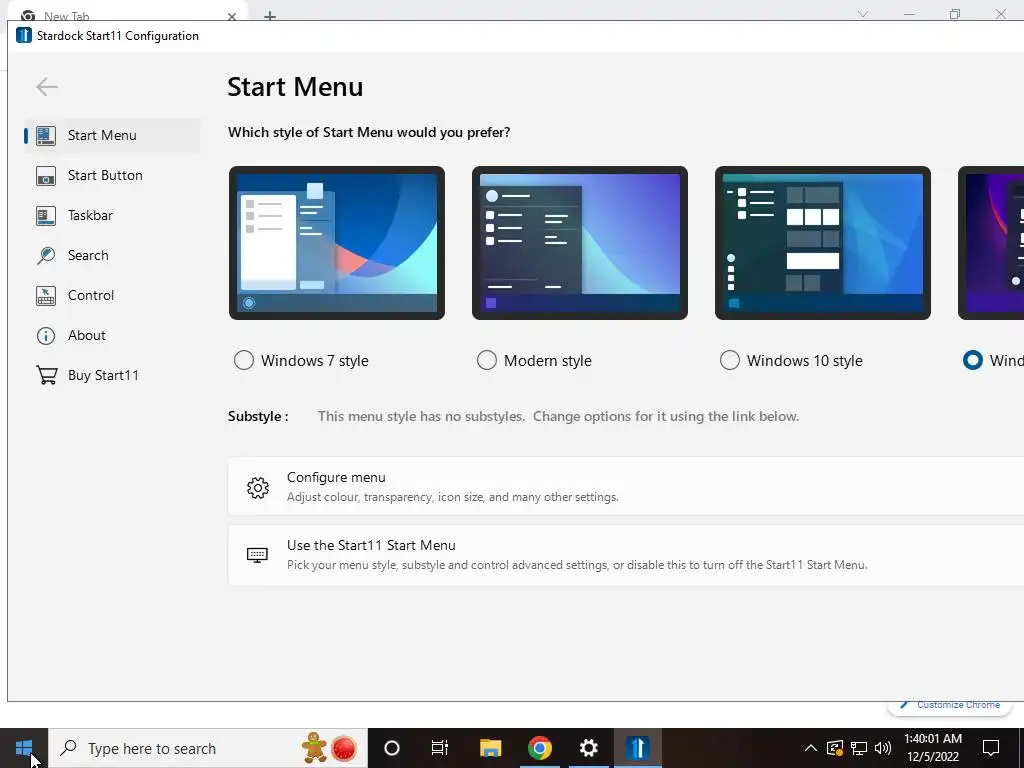Click the selected partially hidden style radio button

pyautogui.click(x=972, y=360)
